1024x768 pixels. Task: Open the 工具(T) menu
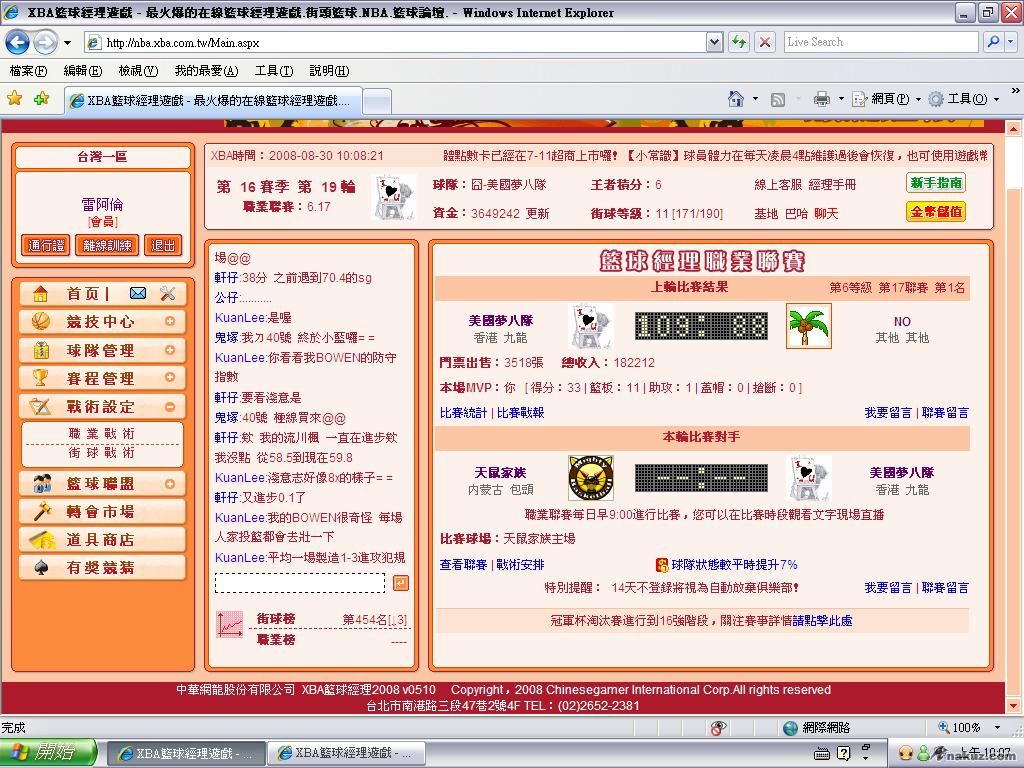click(x=274, y=71)
